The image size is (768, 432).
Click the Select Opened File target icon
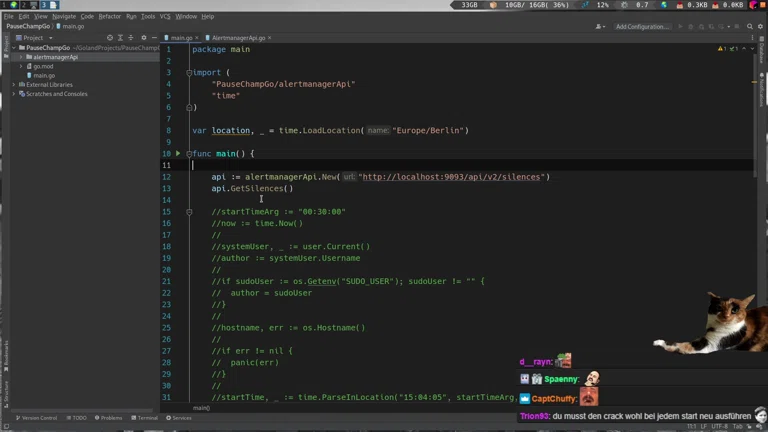click(x=110, y=38)
